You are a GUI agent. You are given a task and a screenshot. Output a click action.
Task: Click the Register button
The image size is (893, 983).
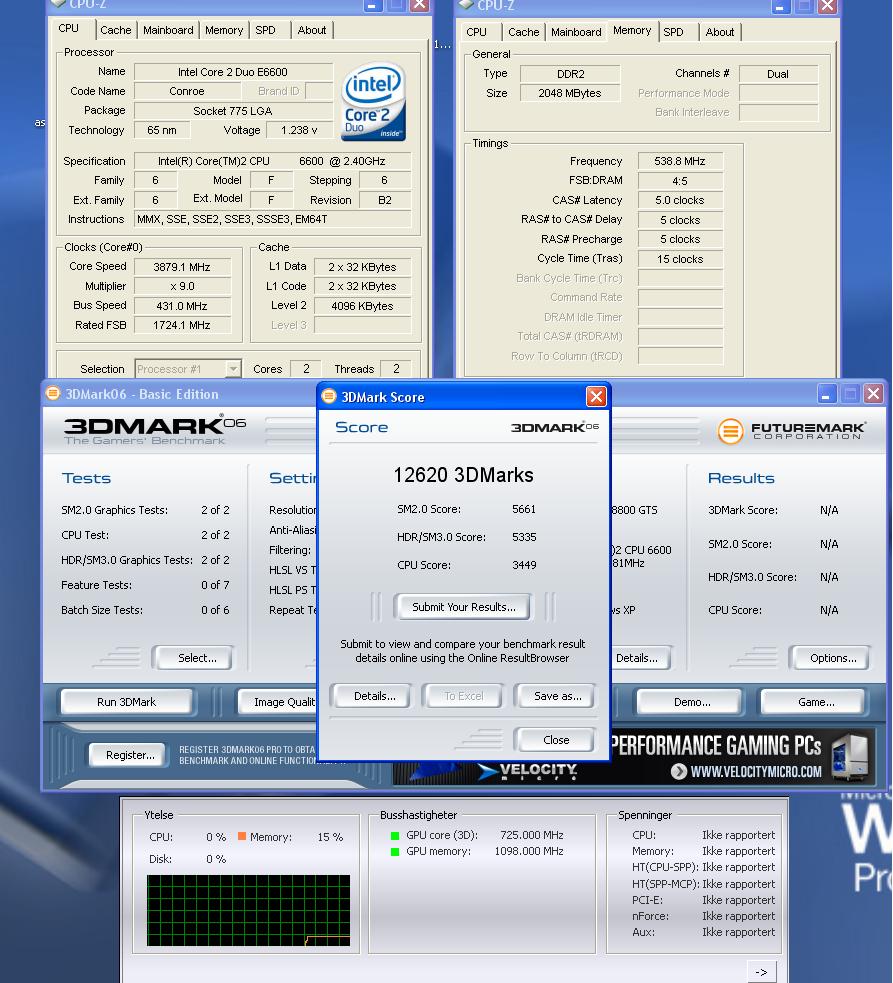[130, 755]
